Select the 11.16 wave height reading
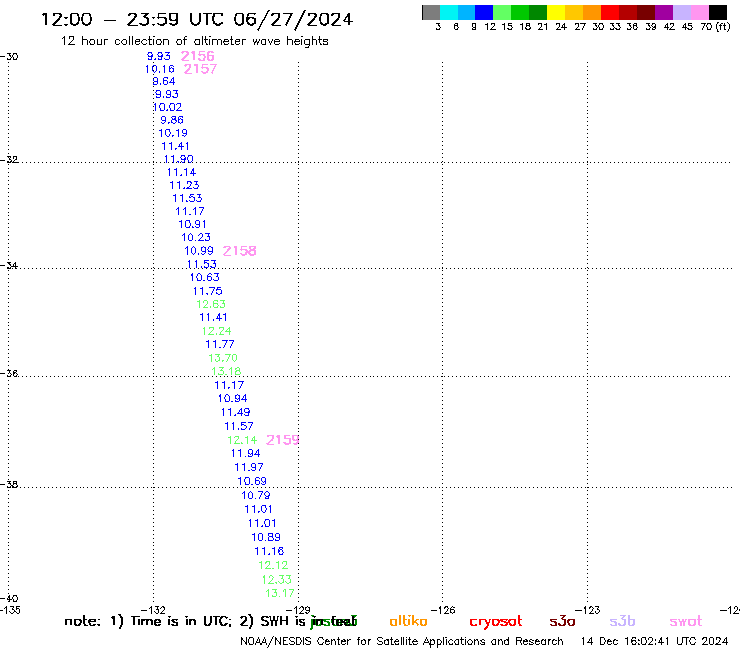 click(x=269, y=551)
